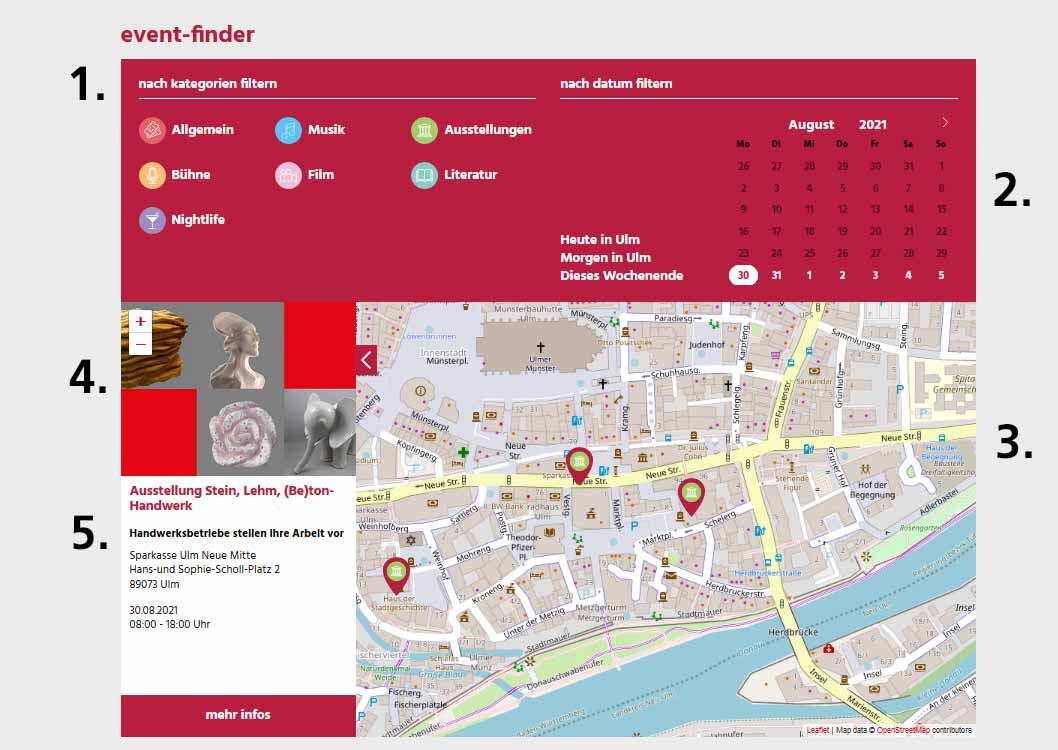The height and width of the screenshot is (750, 1058).
Task: Click the museum marker near Haus der Stadtgeschichte
Action: pos(396,574)
